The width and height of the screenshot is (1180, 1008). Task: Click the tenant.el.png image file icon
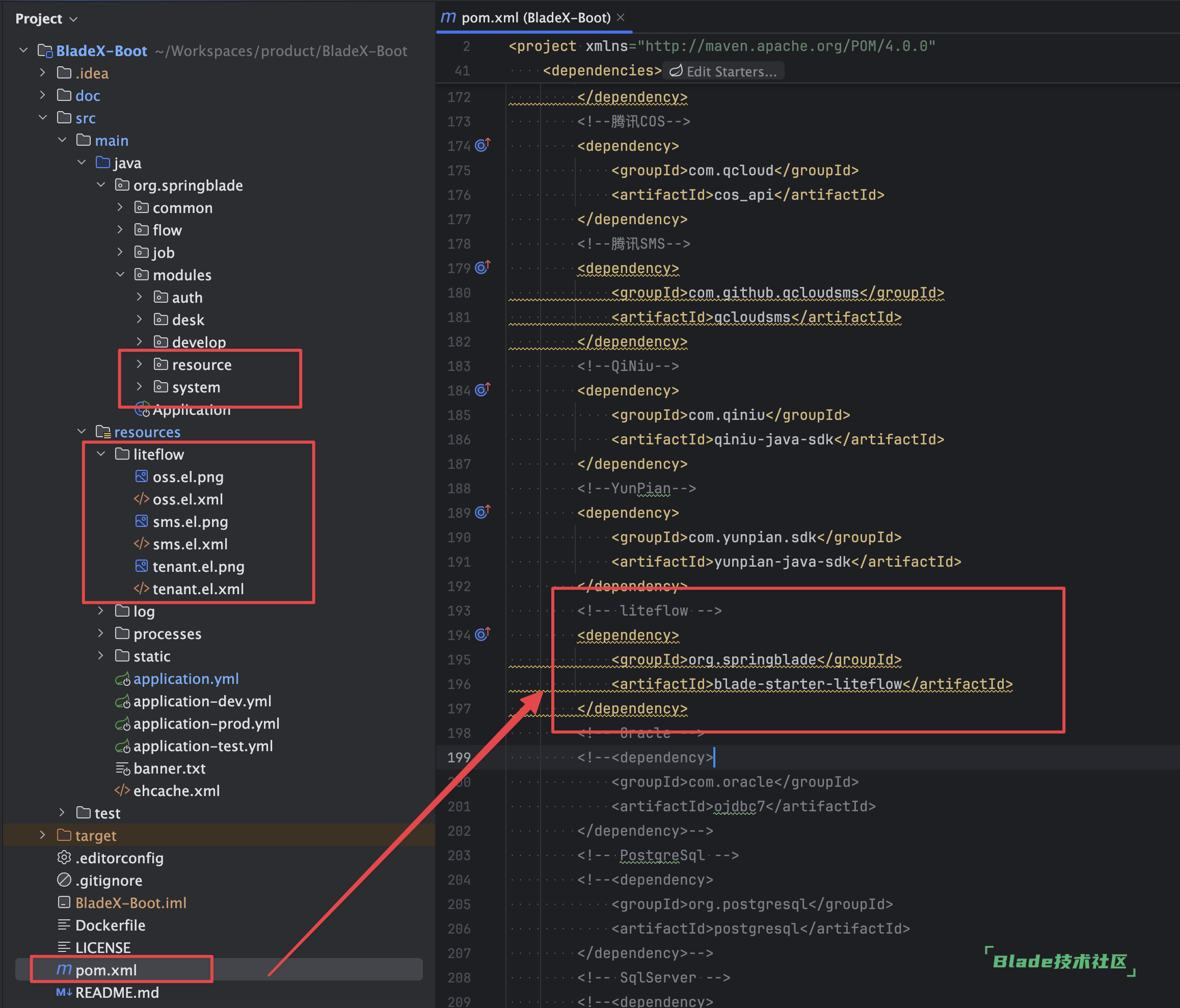pos(141,566)
